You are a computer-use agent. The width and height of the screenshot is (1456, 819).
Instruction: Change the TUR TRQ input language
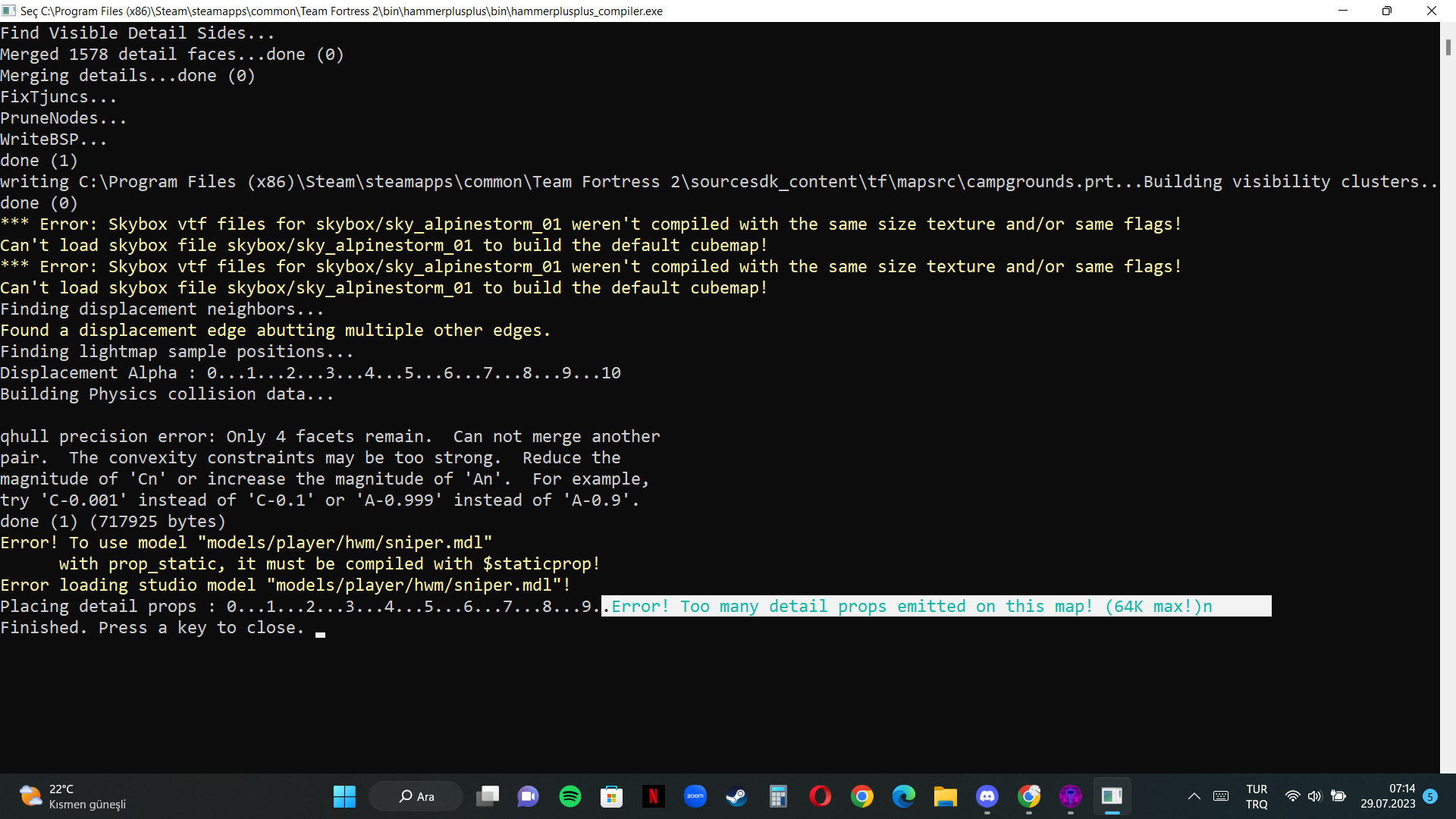point(1257,796)
